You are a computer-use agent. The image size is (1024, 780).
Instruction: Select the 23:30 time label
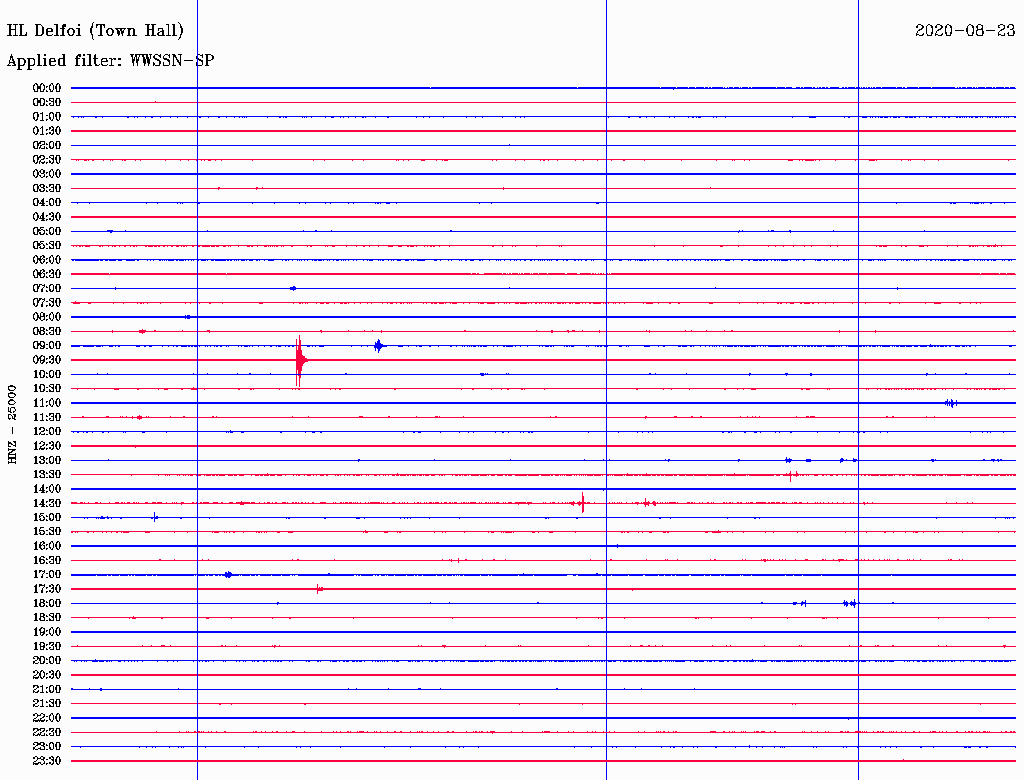click(x=47, y=760)
